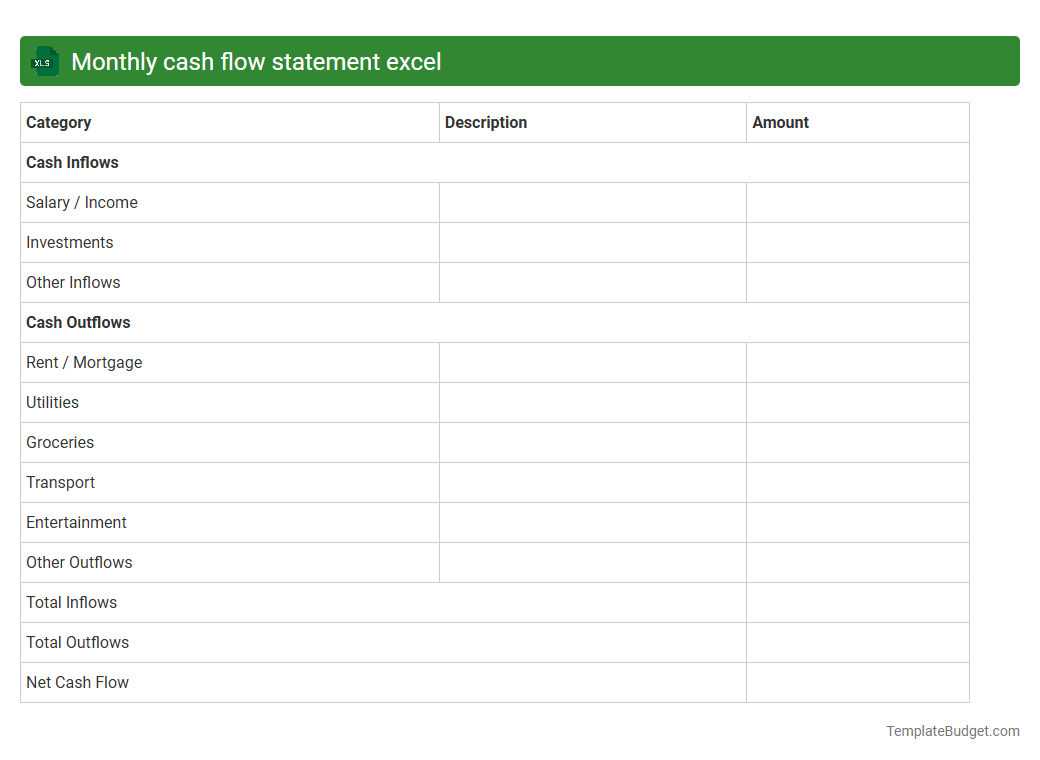This screenshot has height=760, width=1040.
Task: Select the Entertainment cell
Action: (76, 522)
